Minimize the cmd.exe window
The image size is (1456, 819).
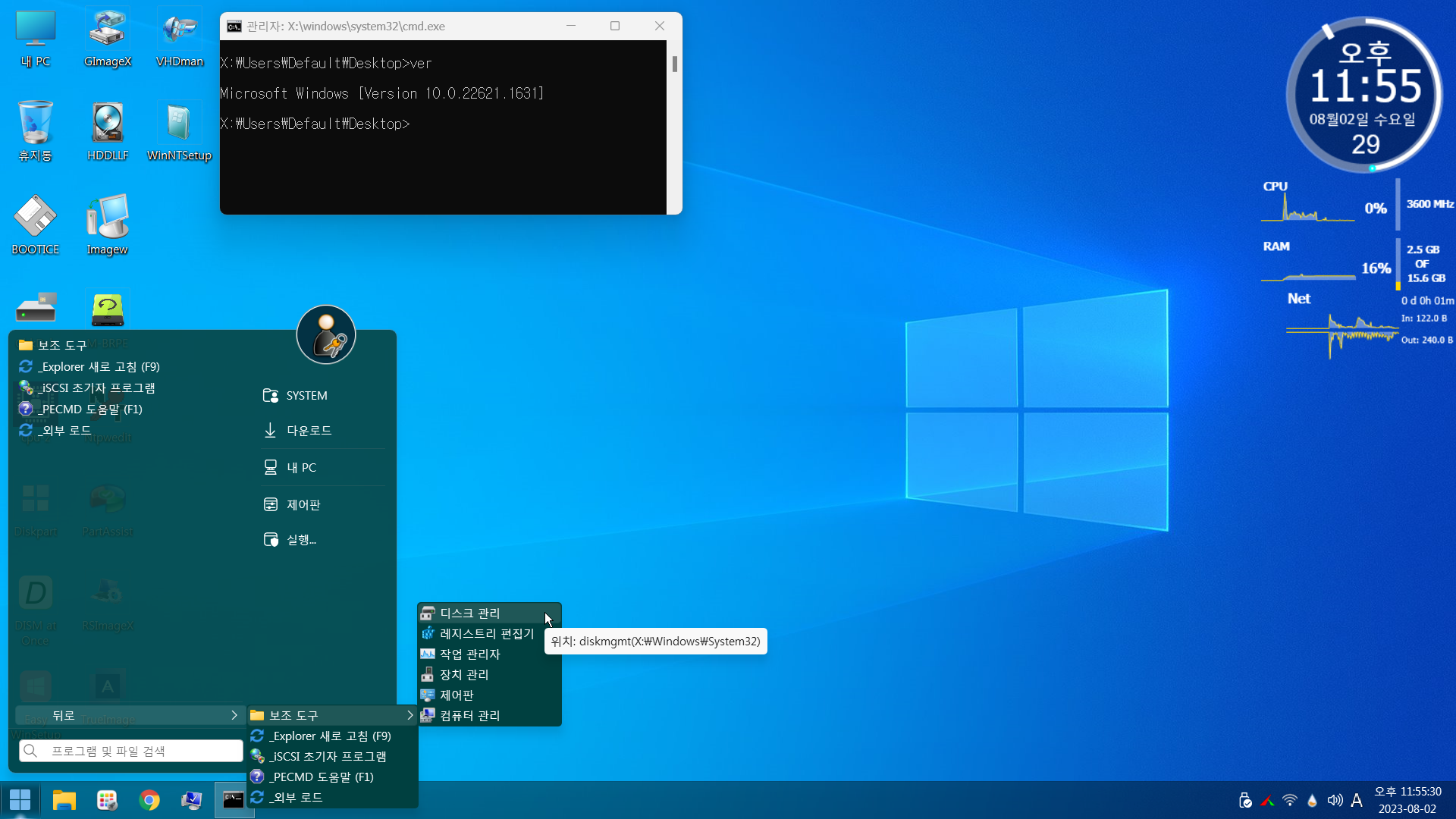coord(571,26)
